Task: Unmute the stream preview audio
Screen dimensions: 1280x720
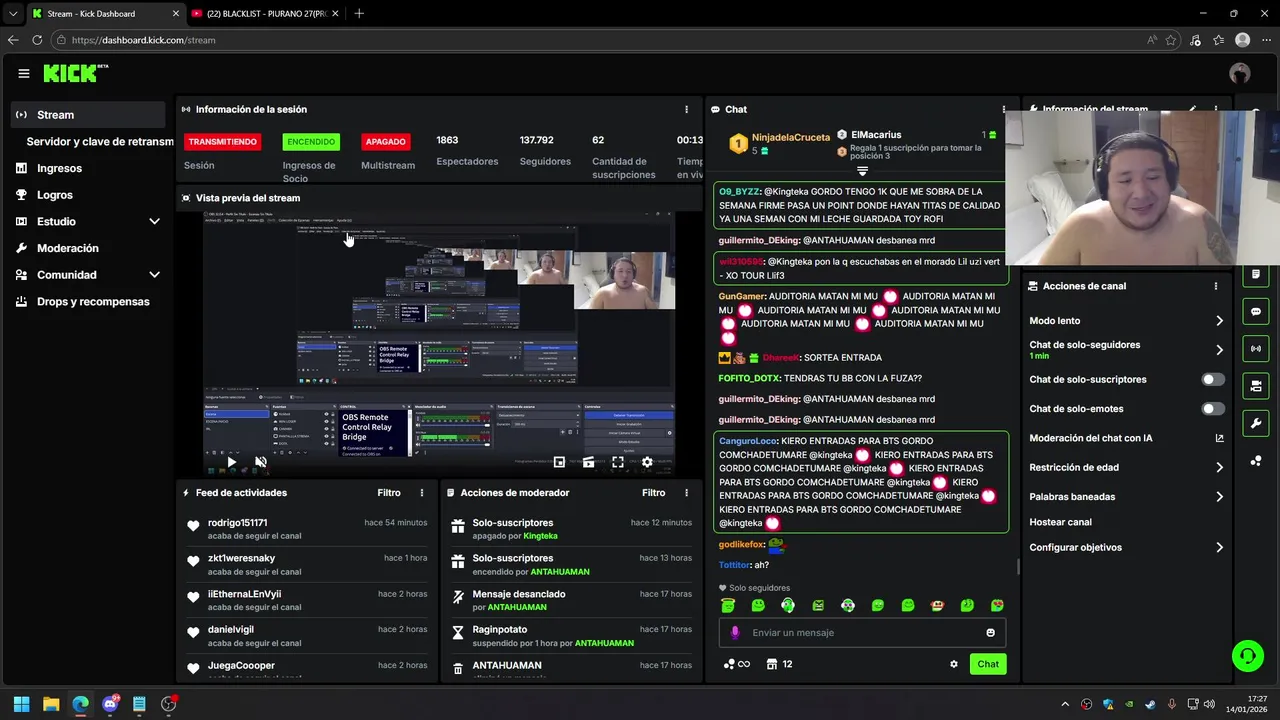Action: click(x=260, y=462)
